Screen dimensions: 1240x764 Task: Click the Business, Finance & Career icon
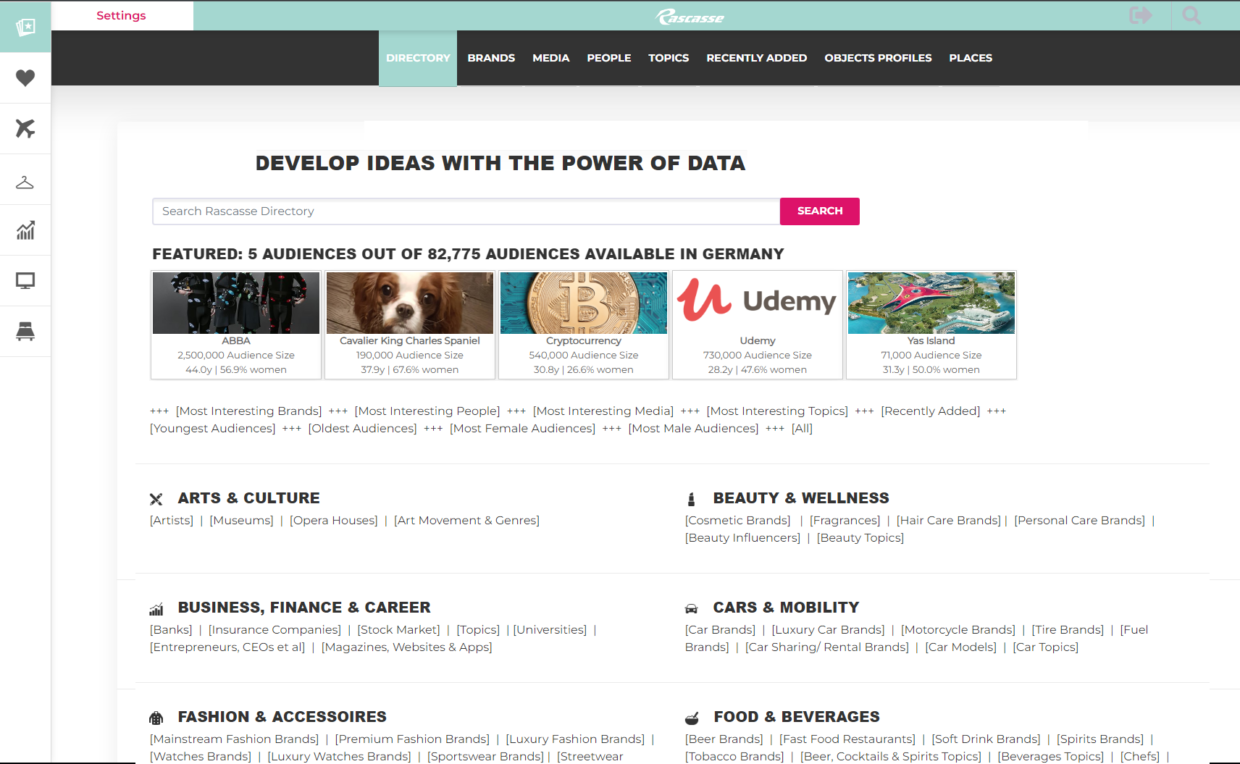156,609
